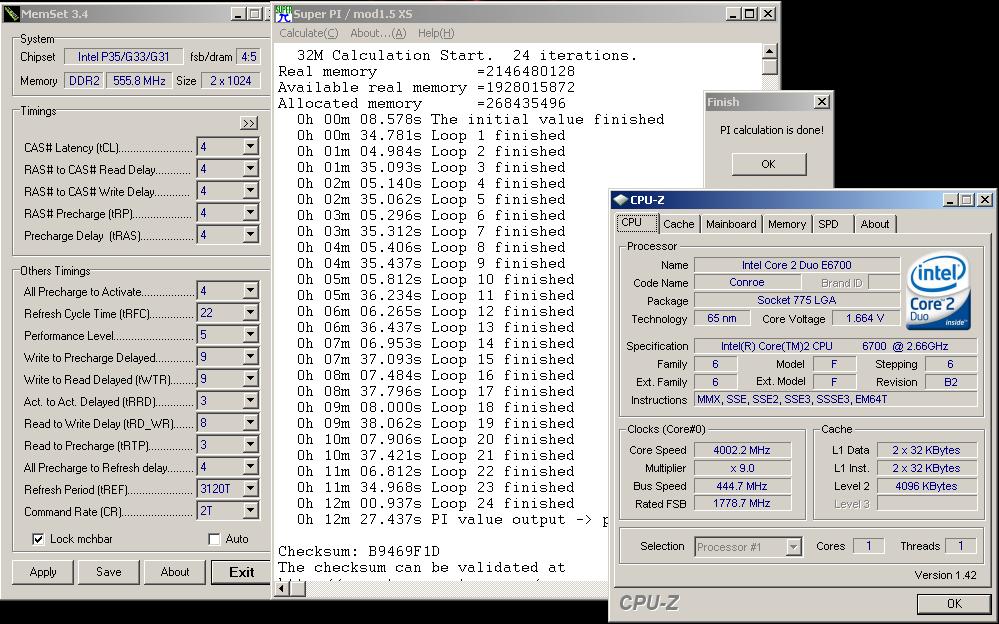Click the About button in MemSet
Viewport: 999px width, 624px height.
click(x=175, y=572)
